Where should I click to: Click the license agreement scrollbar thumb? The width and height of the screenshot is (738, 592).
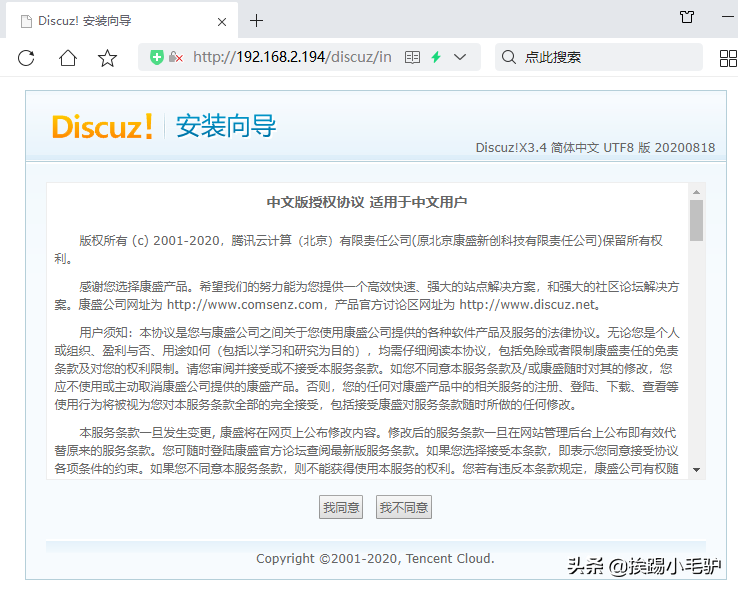(x=697, y=220)
